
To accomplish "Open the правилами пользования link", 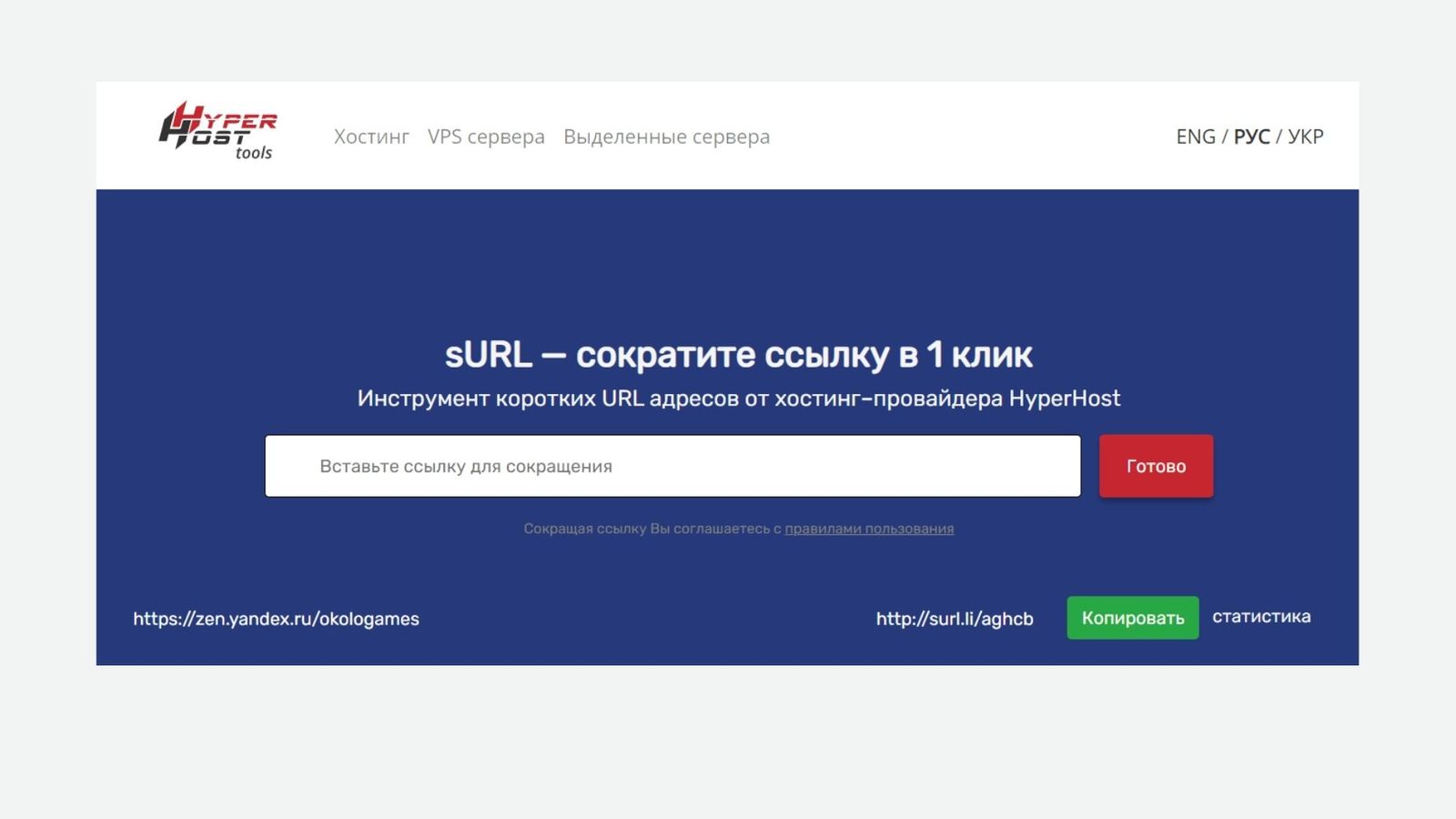I will pyautogui.click(x=869, y=529).
